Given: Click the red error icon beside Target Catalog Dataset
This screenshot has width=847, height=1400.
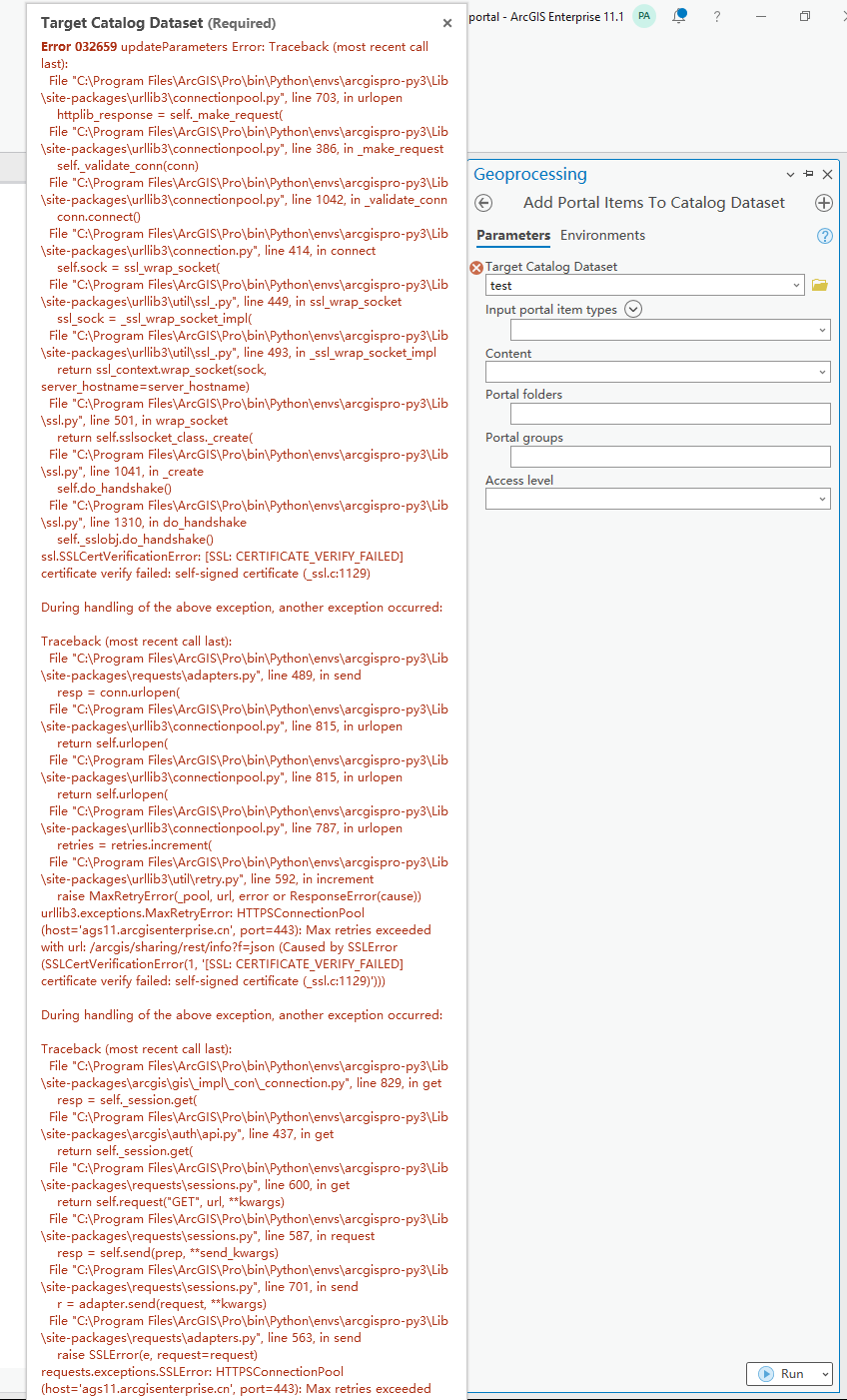Looking at the screenshot, I should point(476,268).
